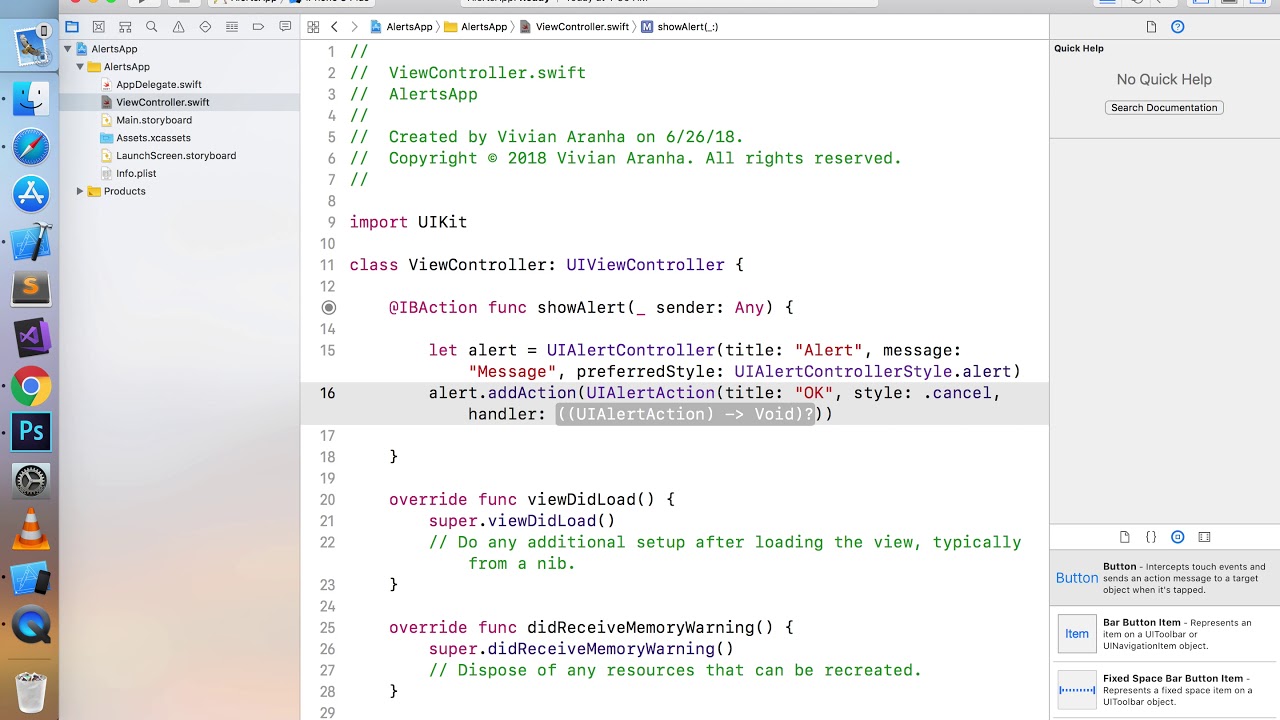The width and height of the screenshot is (1280, 720).
Task: Go back in editor history
Action: click(x=334, y=27)
